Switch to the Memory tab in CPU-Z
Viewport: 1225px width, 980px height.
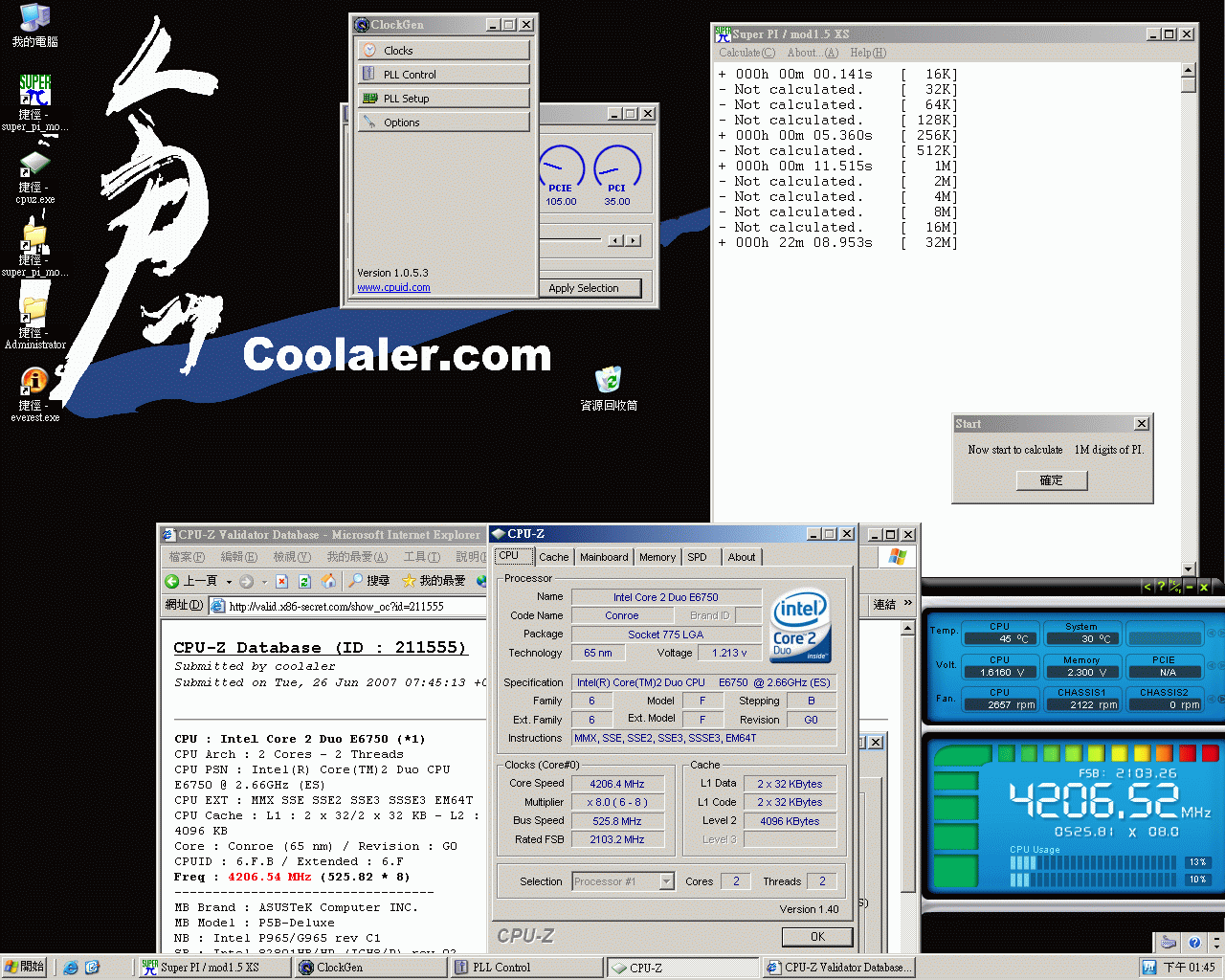pyautogui.click(x=657, y=557)
